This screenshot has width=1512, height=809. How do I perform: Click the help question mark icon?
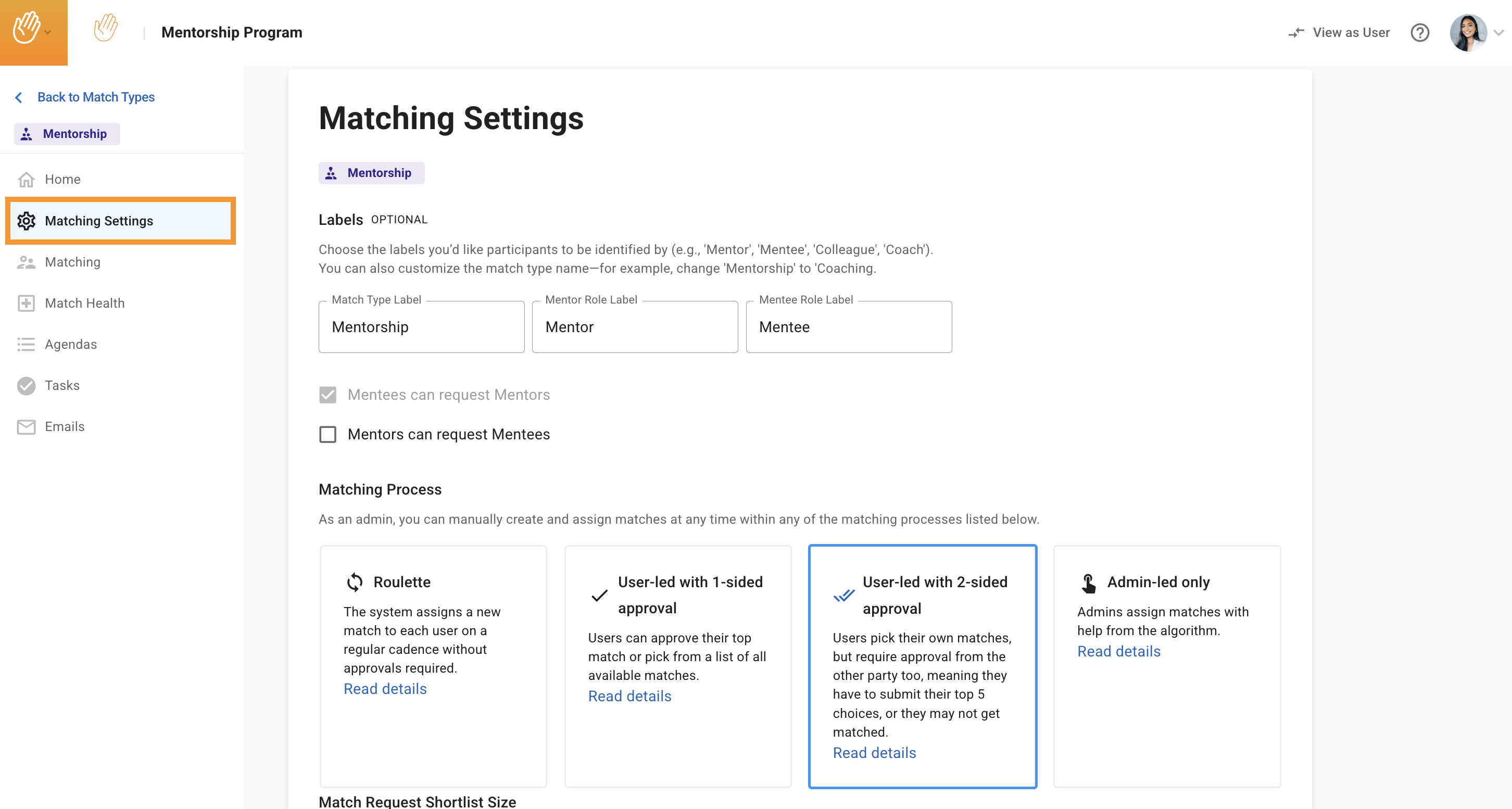(x=1419, y=33)
